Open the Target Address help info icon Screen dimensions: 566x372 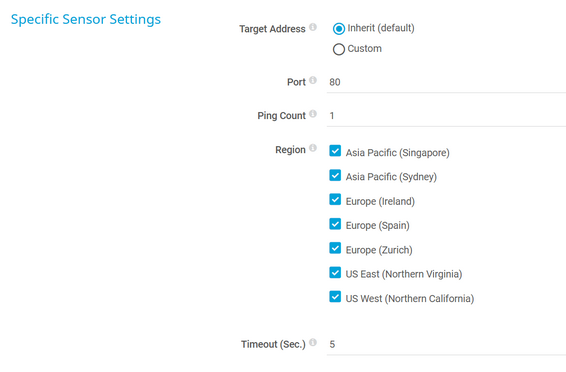(313, 27)
